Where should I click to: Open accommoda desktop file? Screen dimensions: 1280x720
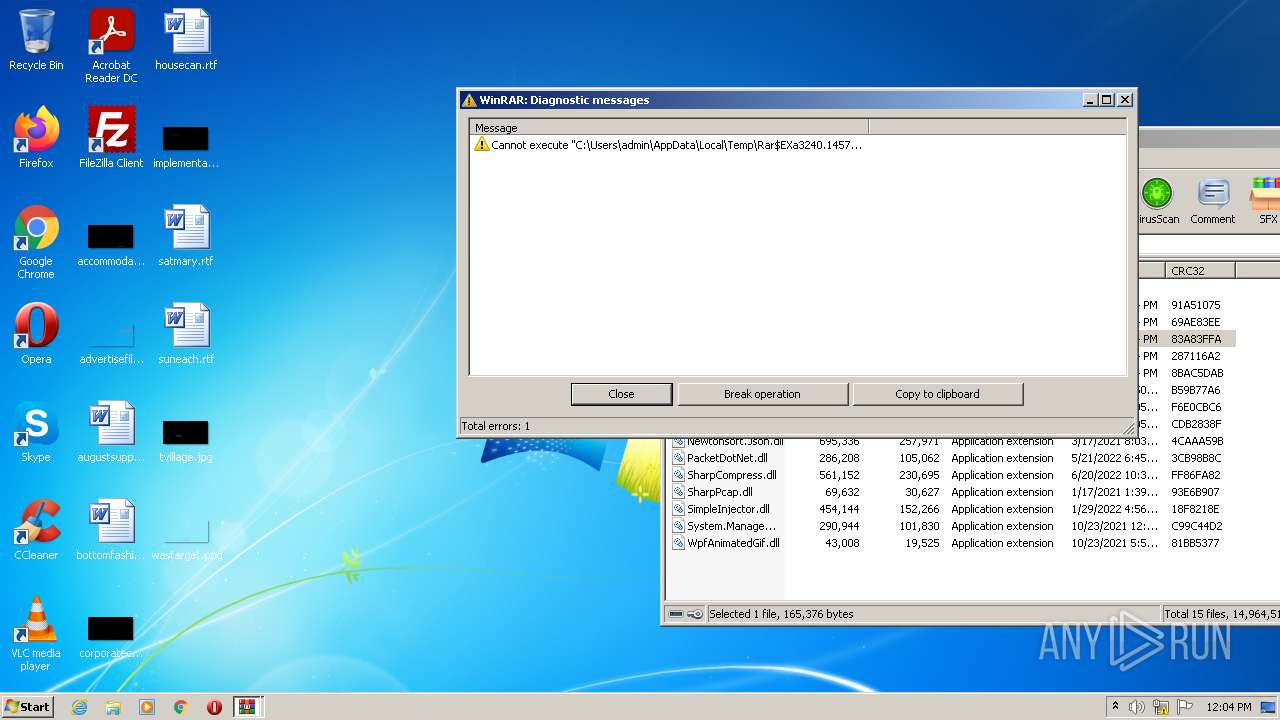click(111, 243)
